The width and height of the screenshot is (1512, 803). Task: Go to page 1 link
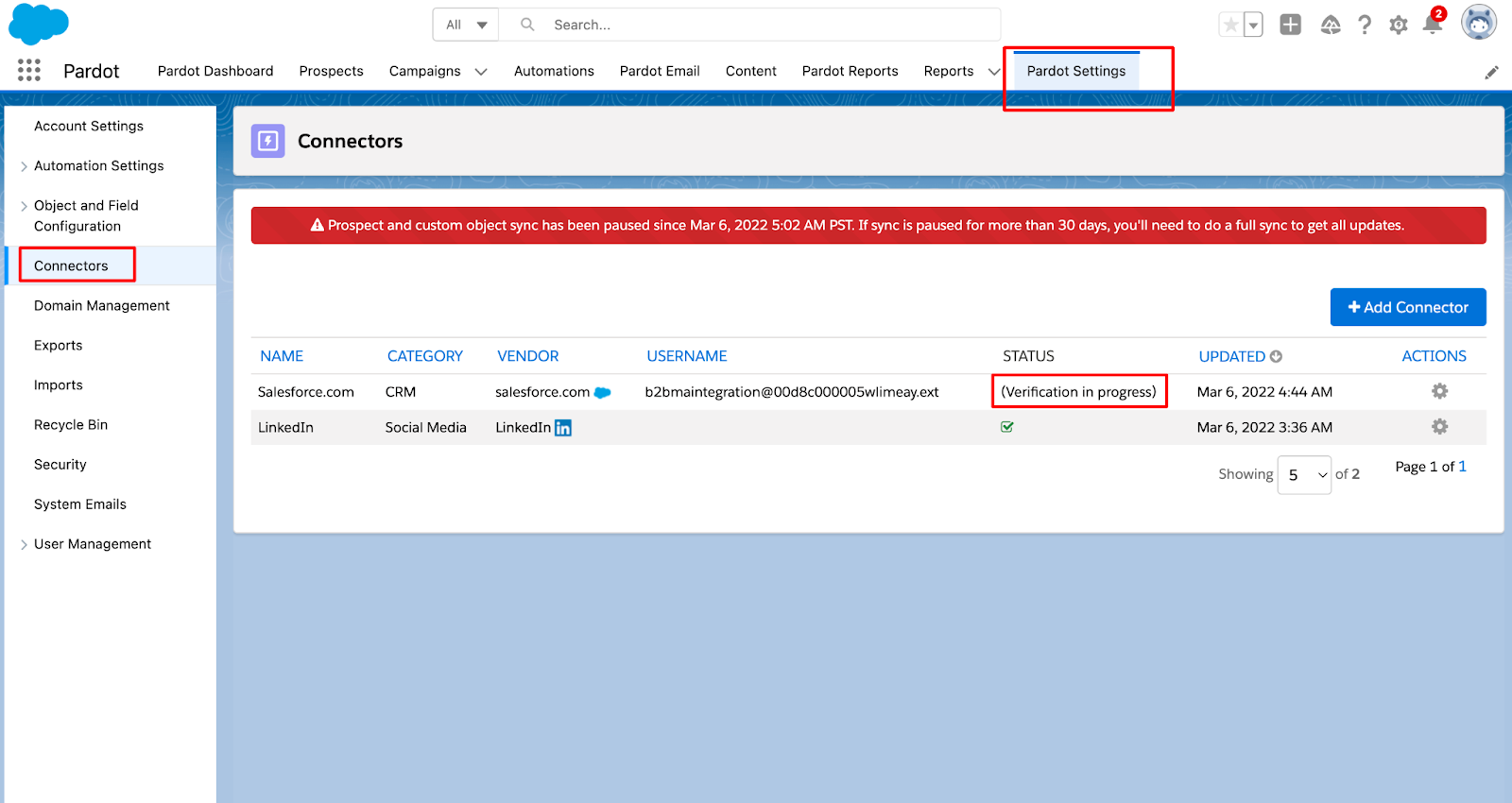click(x=1462, y=467)
